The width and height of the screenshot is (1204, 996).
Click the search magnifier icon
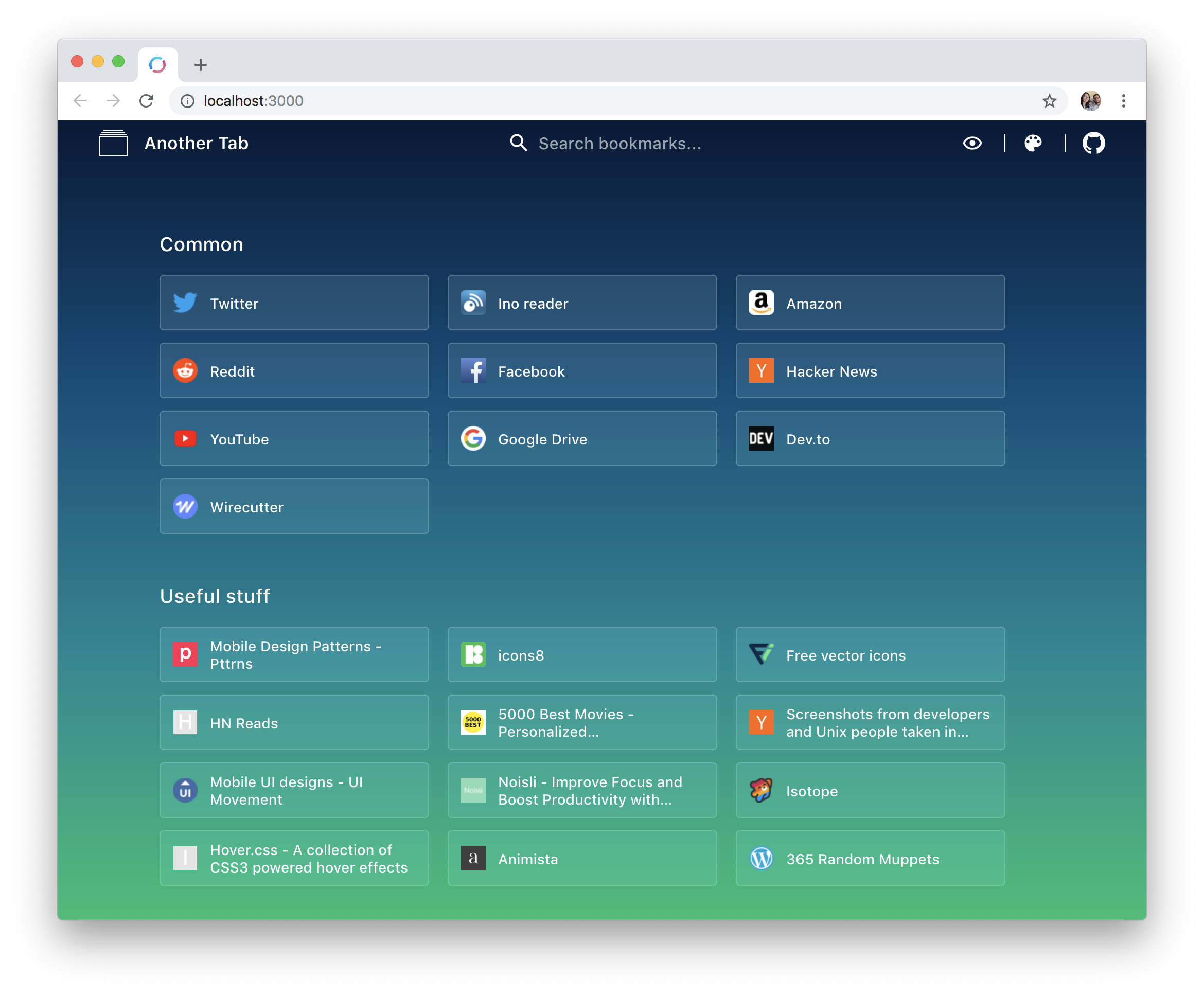[518, 143]
